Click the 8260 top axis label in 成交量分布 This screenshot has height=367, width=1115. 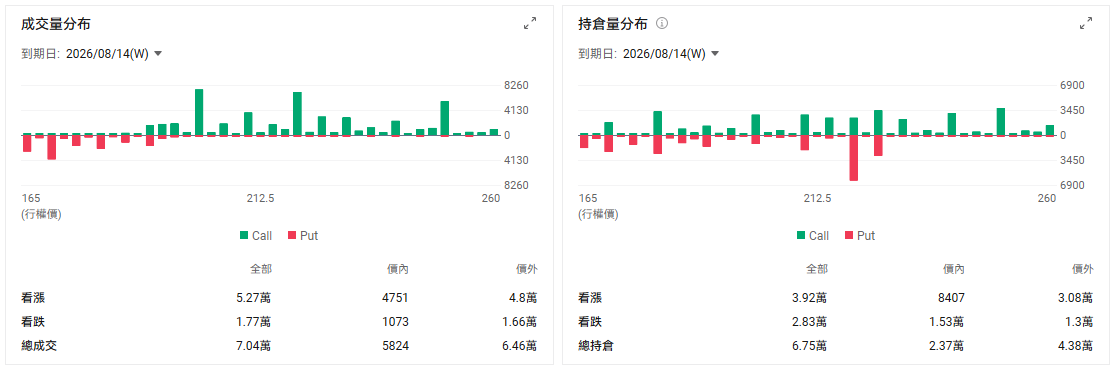click(x=516, y=85)
